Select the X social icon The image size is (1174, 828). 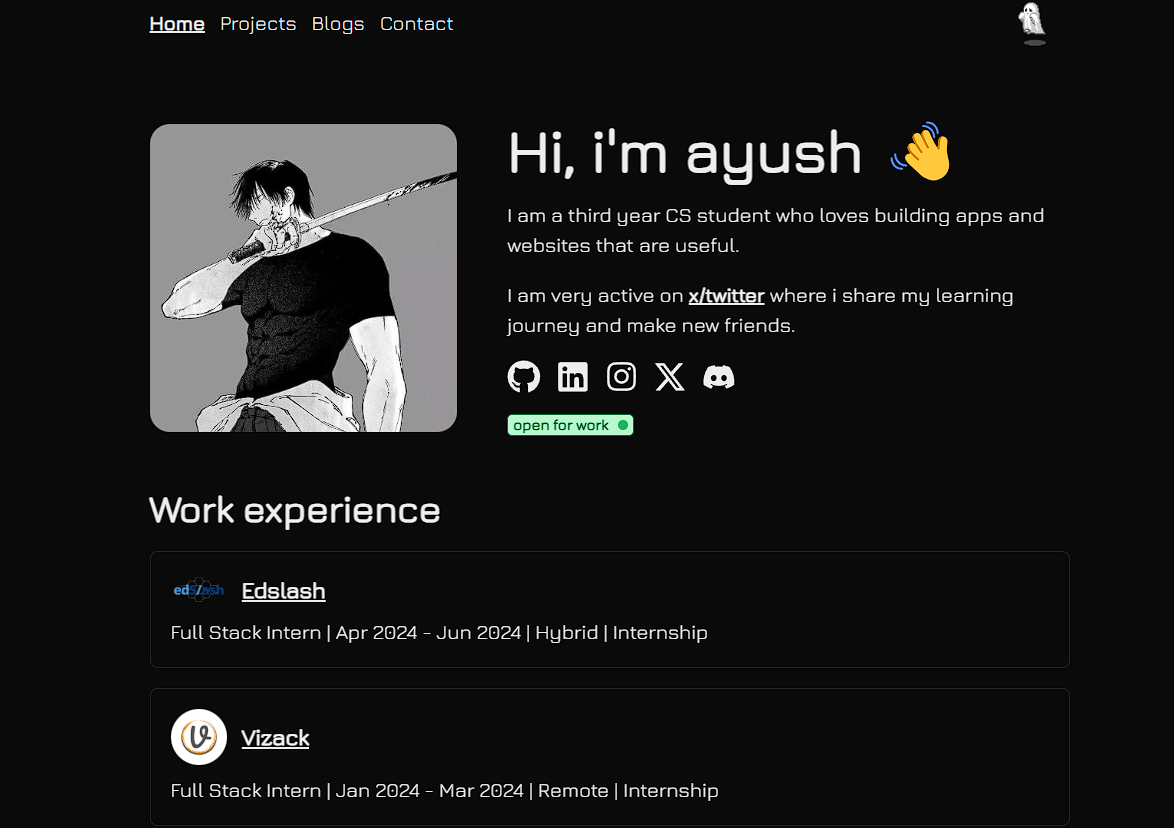pyautogui.click(x=669, y=376)
